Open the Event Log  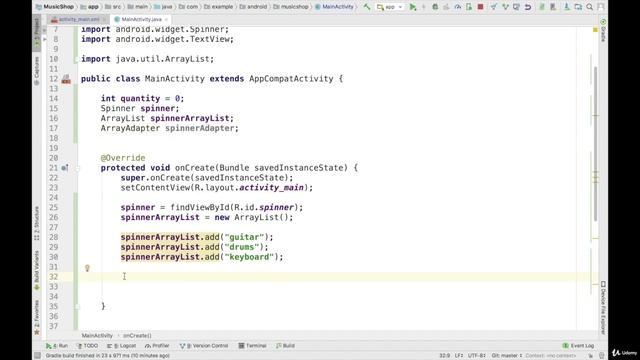578,346
